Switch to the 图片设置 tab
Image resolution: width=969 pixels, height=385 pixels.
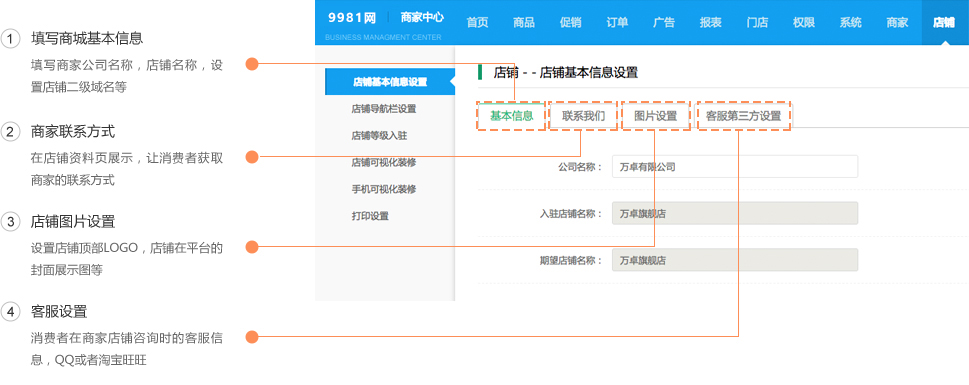coord(656,116)
